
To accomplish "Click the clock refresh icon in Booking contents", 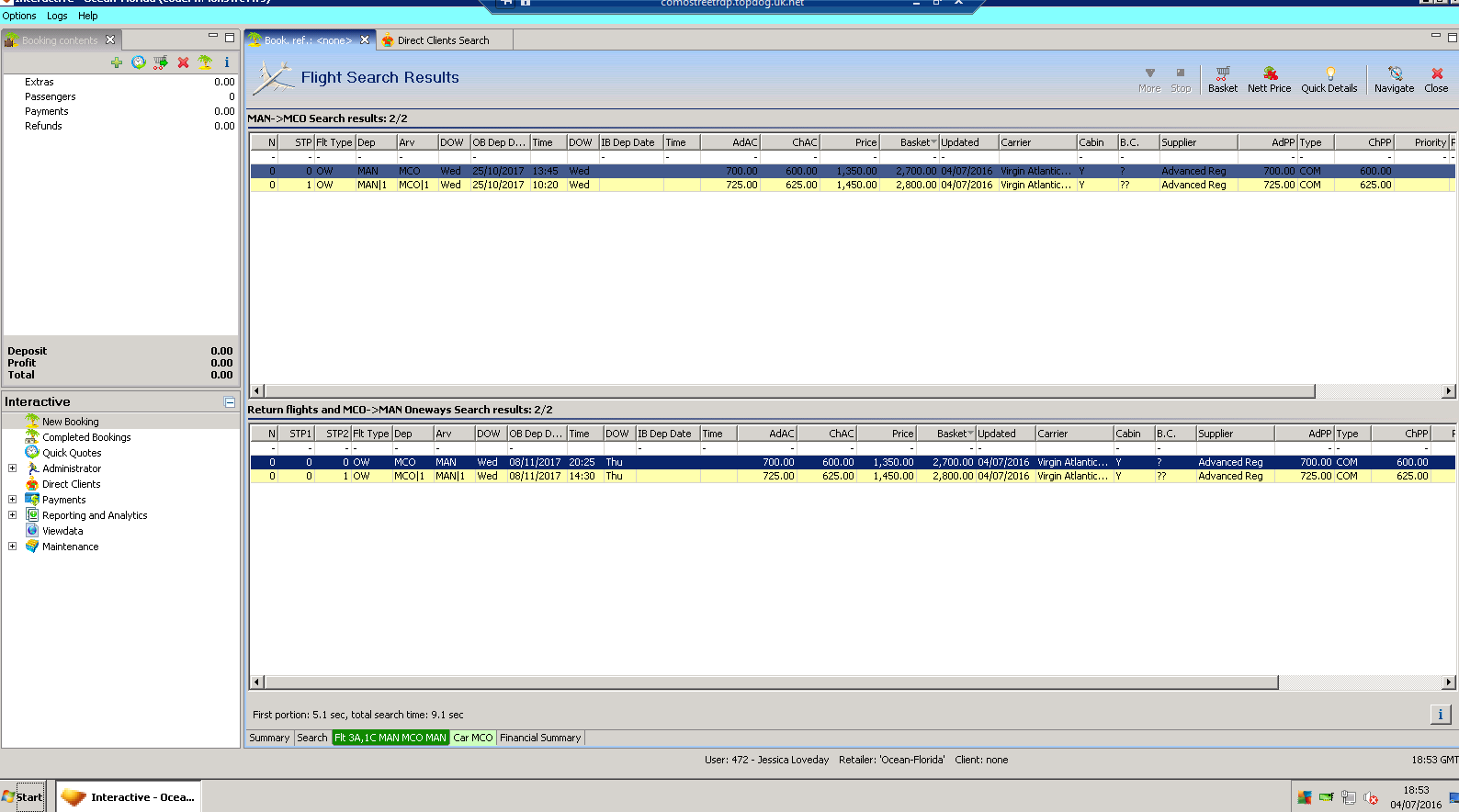I will pos(138,62).
